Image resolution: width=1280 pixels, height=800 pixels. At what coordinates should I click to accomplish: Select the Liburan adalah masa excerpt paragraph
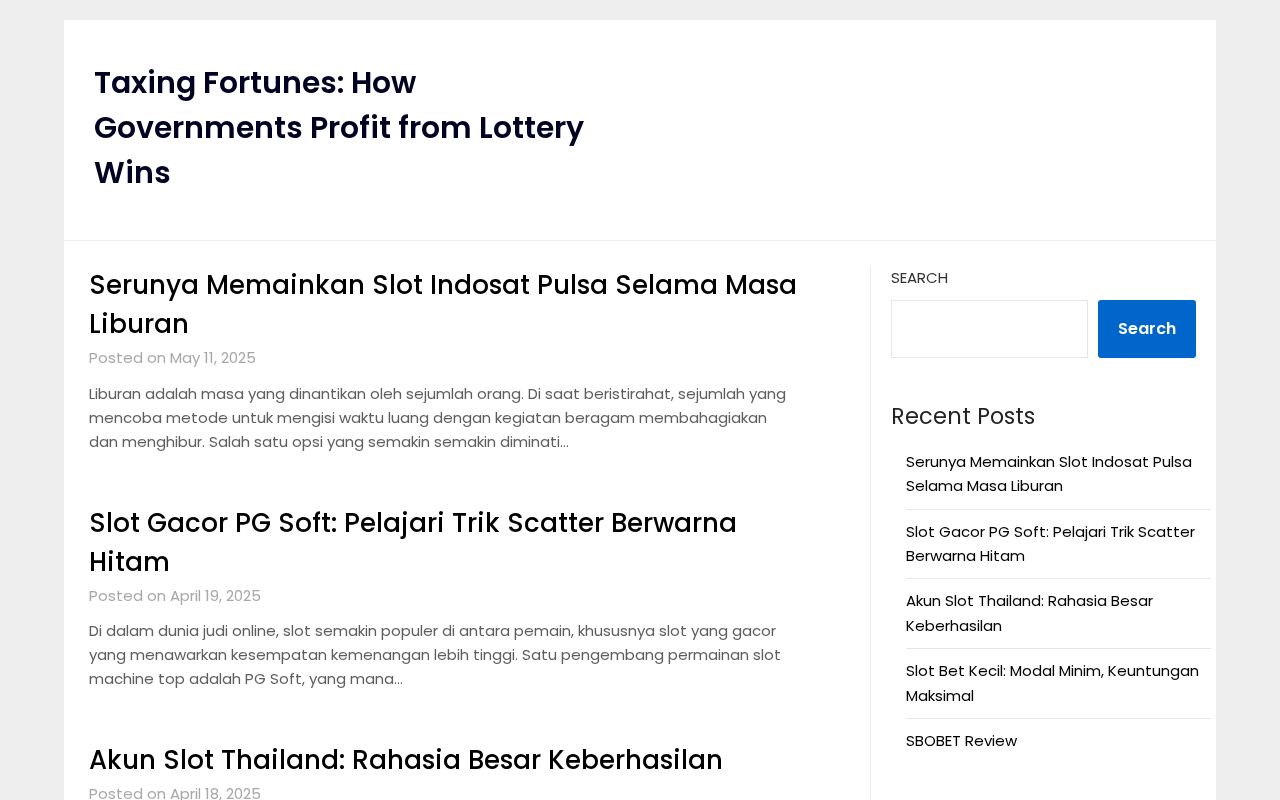[438, 418]
